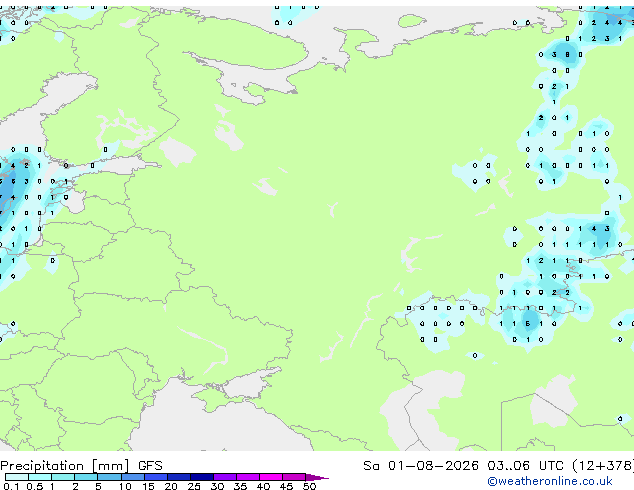
Task: Click the '35' legend scale label
Action: coord(240,486)
